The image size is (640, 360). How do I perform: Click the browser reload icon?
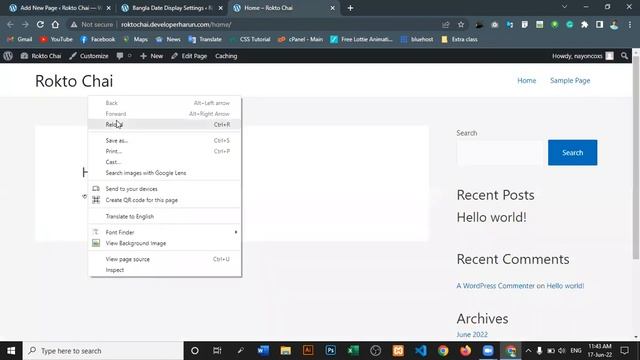click(x=40, y=24)
